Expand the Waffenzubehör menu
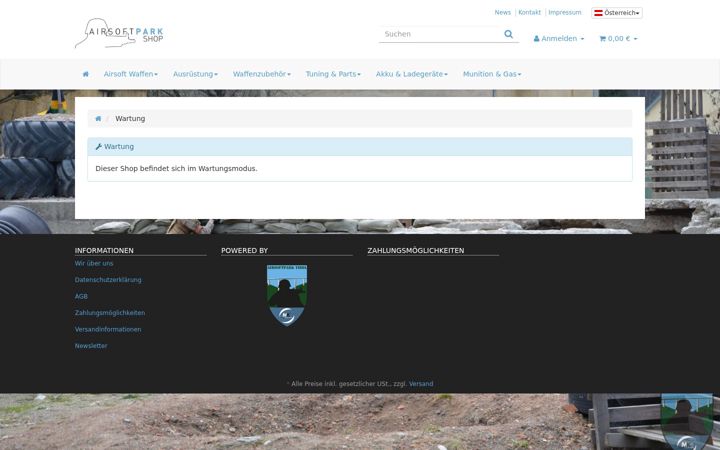This screenshot has width=720, height=450. point(262,74)
